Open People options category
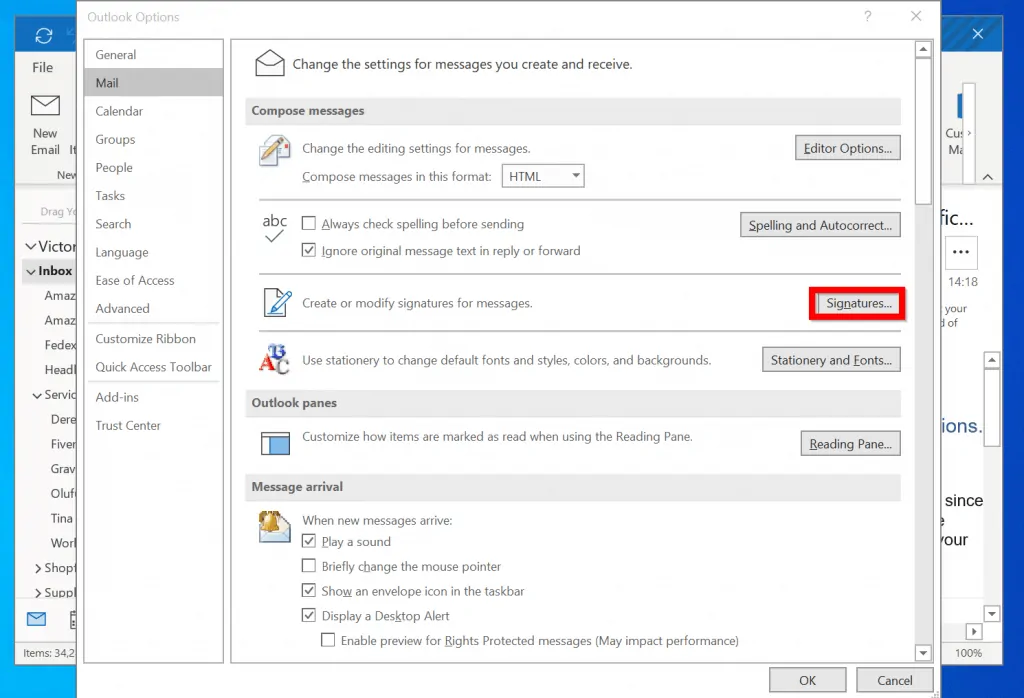Viewport: 1024px width, 698px height. (x=154, y=167)
